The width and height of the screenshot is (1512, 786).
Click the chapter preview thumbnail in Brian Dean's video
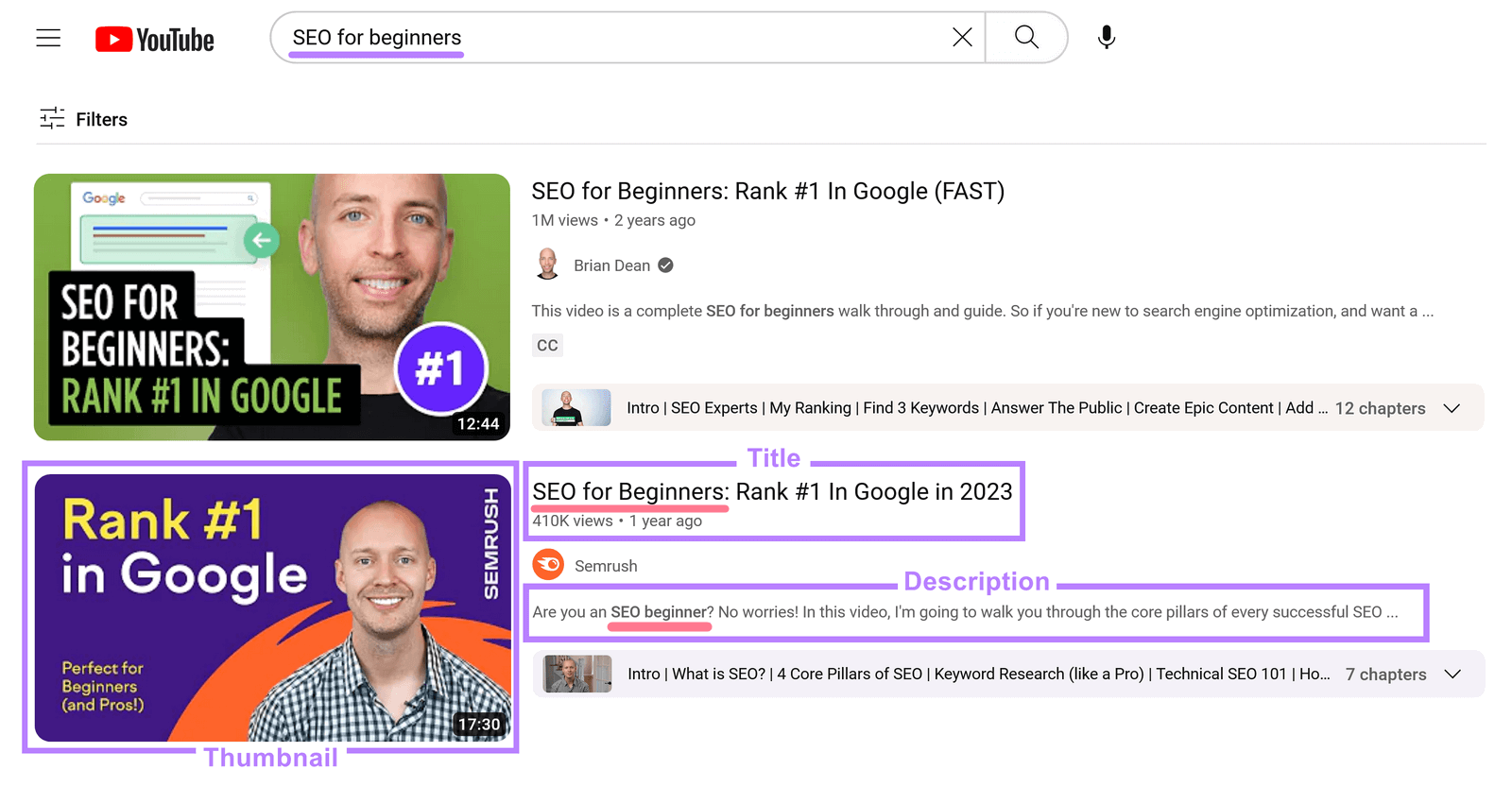[576, 408]
